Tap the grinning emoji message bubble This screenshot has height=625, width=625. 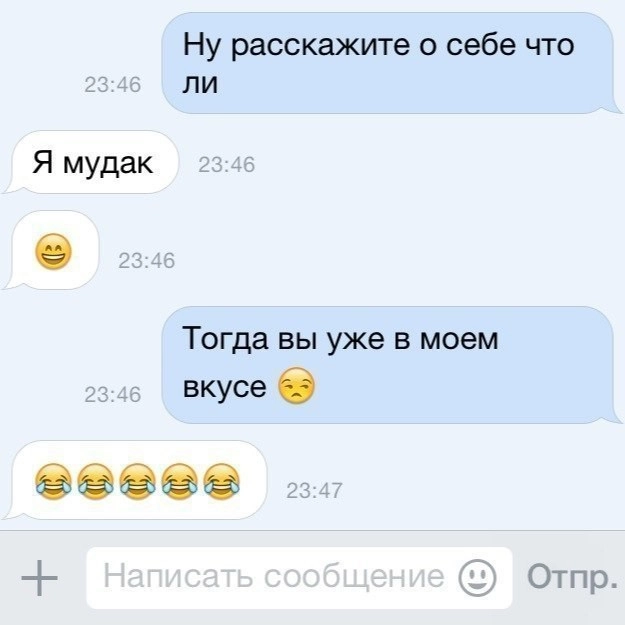point(52,250)
